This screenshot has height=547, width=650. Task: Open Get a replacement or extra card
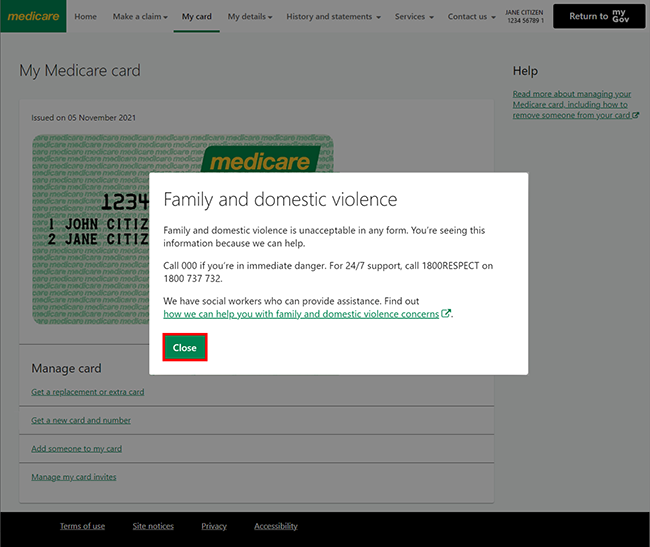pos(88,392)
